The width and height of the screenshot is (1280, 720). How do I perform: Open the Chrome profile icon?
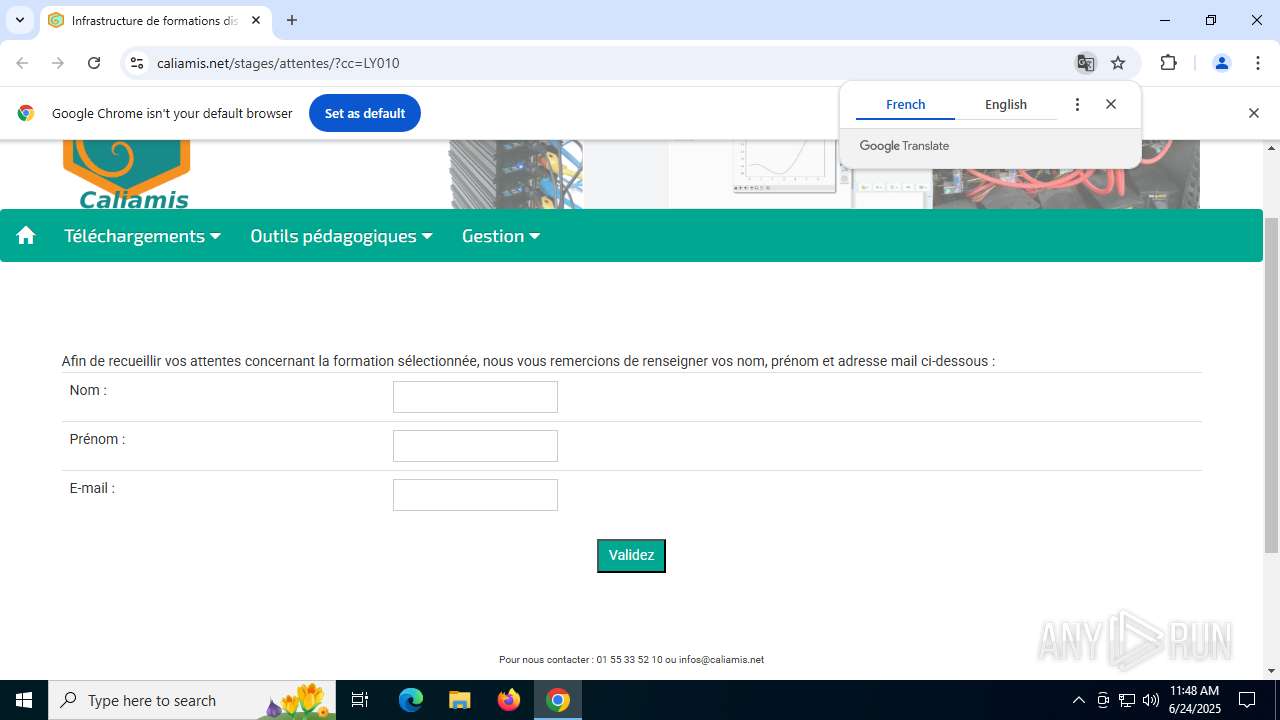tap(1221, 63)
